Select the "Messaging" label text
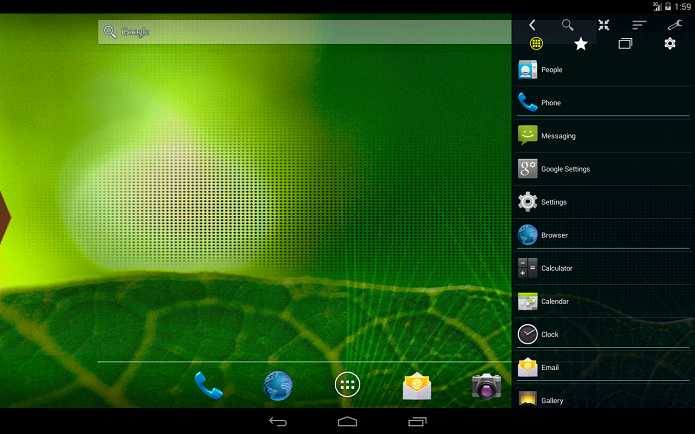Screen dimensions: 695x434 (x=558, y=136)
